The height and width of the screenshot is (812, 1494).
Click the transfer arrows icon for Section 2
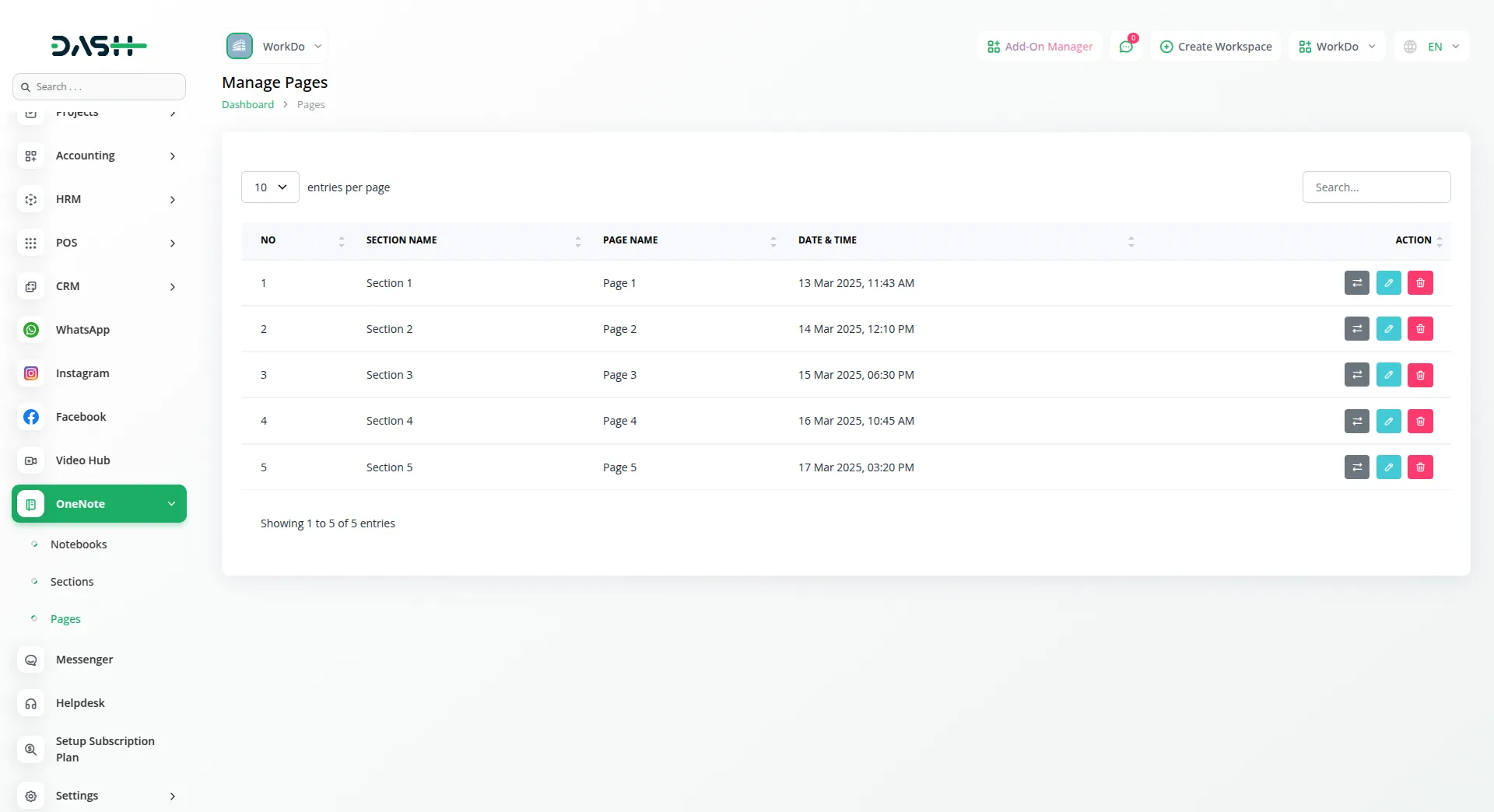pyautogui.click(x=1357, y=328)
